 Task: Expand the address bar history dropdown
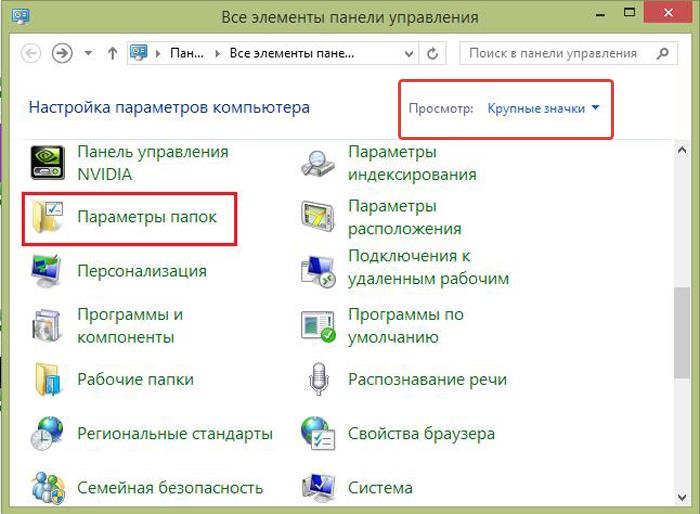coord(408,54)
